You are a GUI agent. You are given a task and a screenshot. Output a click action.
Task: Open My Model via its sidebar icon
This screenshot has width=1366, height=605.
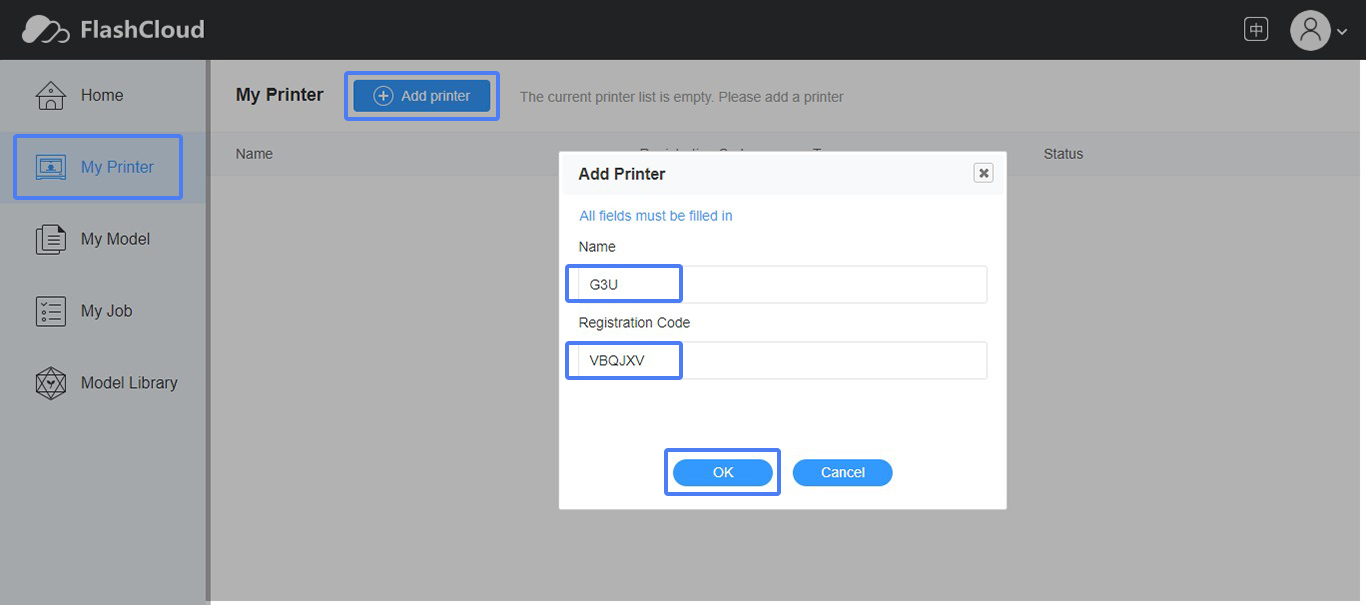click(x=50, y=238)
